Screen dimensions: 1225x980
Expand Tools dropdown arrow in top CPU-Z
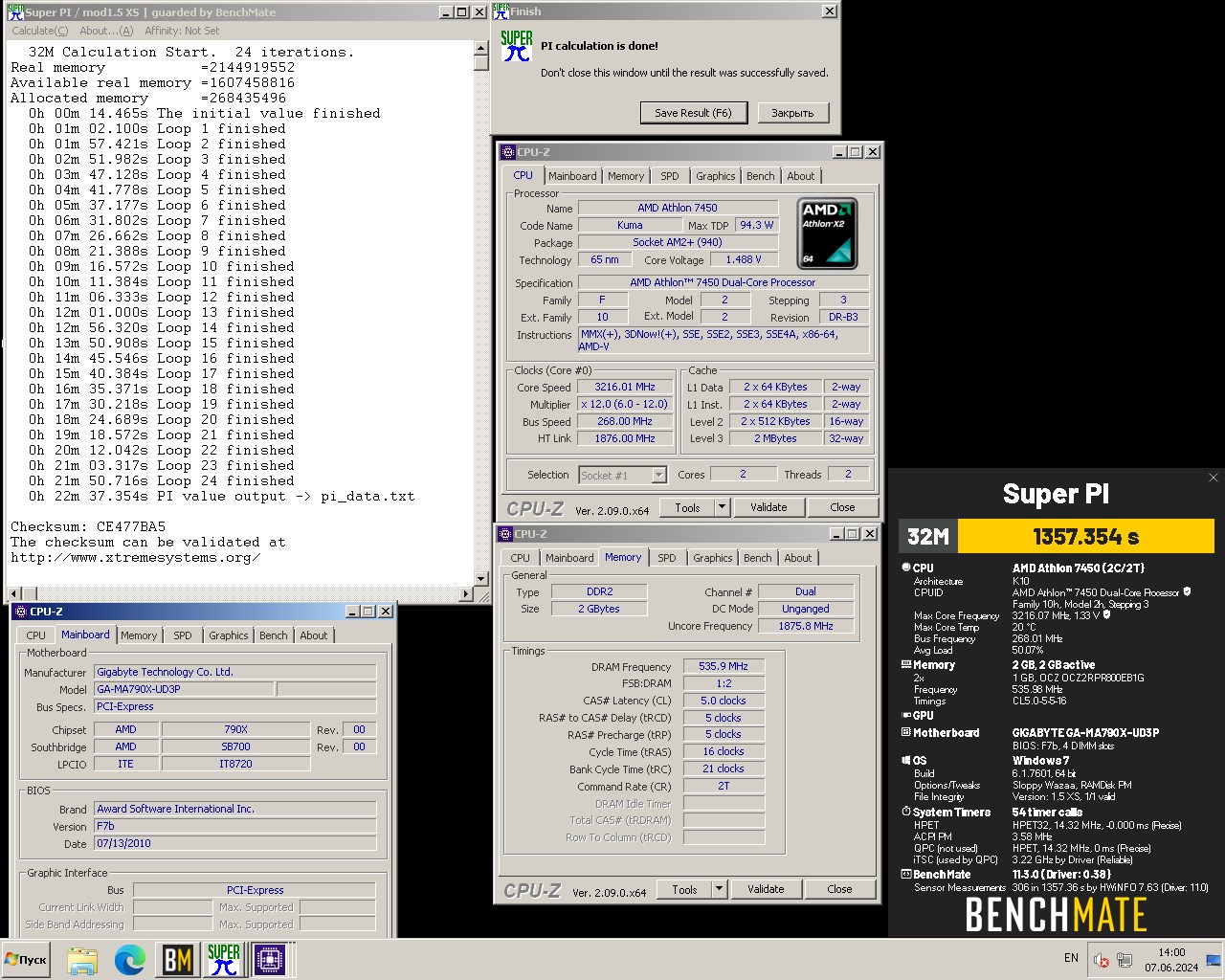723,507
